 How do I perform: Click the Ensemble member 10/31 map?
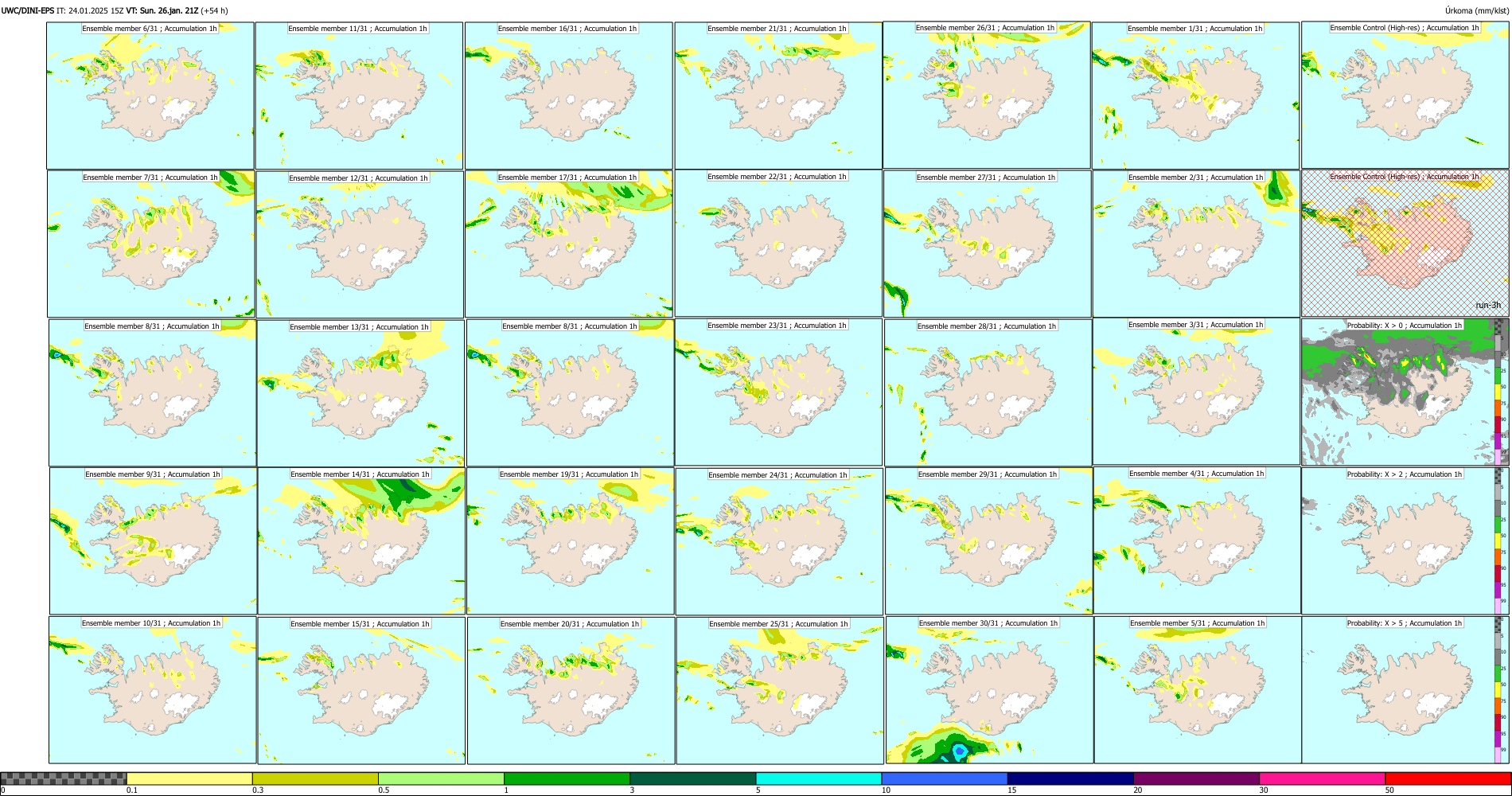(153, 690)
